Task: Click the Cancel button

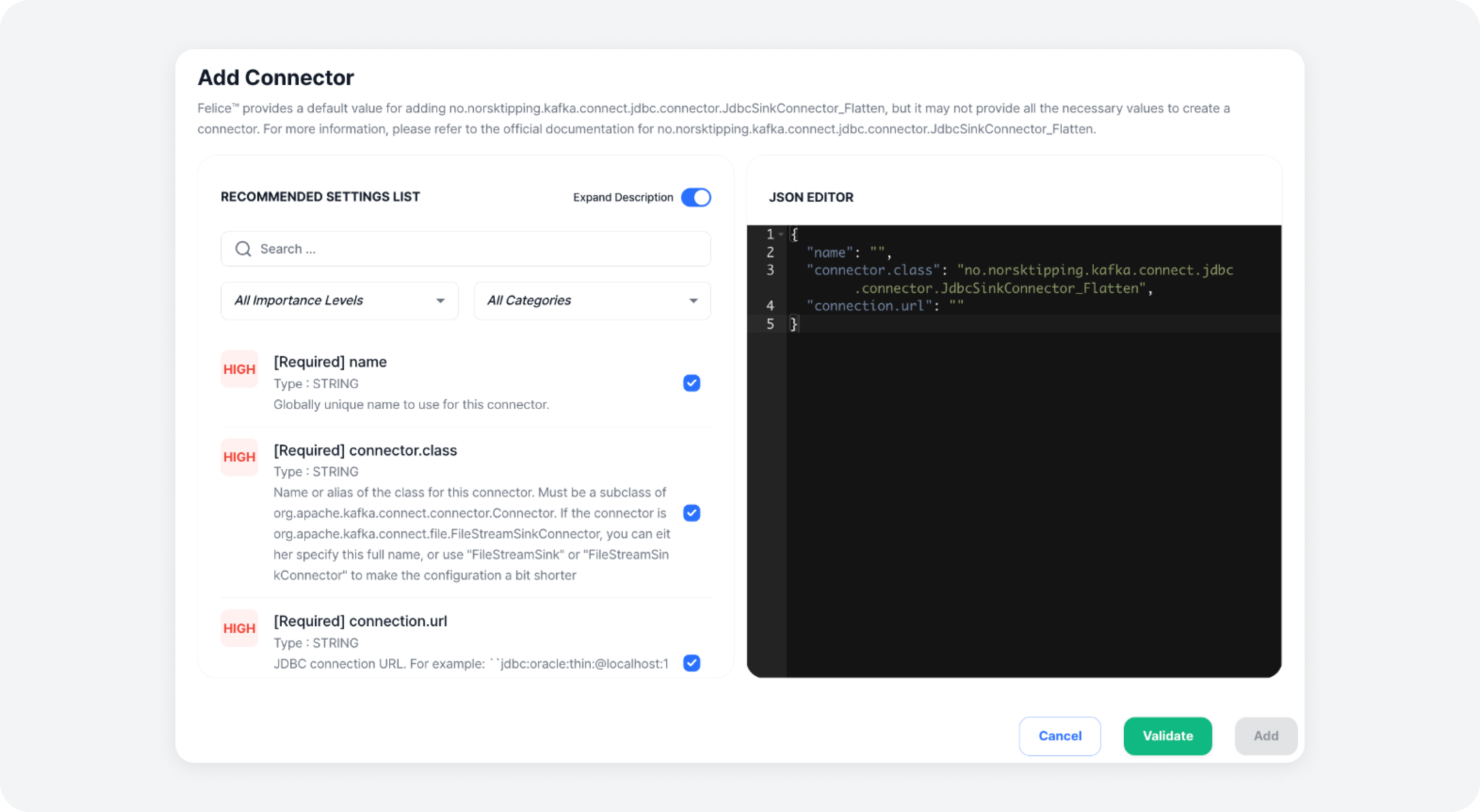Action: click(1059, 736)
